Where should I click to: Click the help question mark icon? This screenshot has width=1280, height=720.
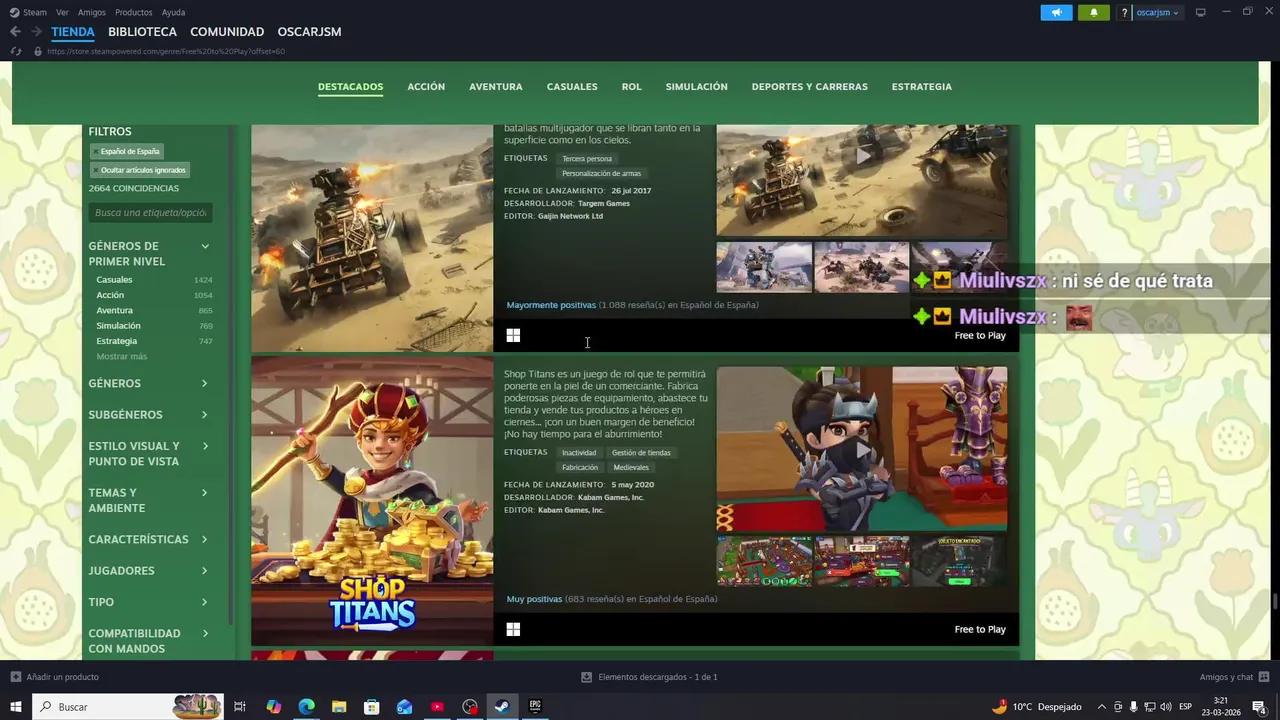pyautogui.click(x=1124, y=12)
